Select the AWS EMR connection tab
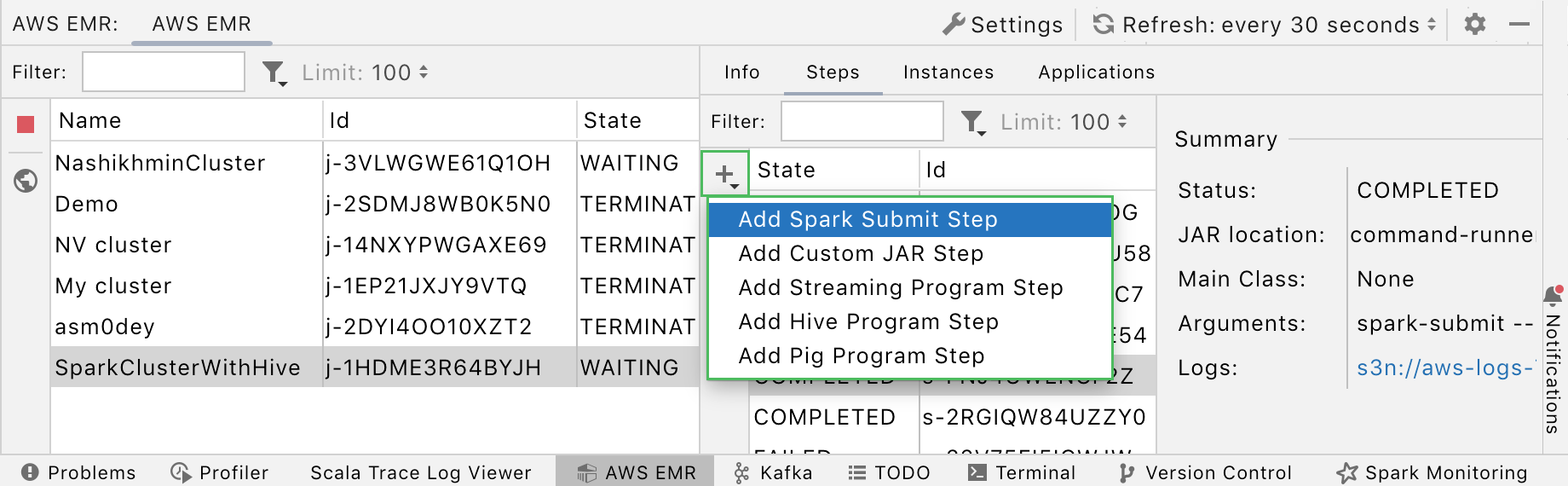 pos(202,24)
